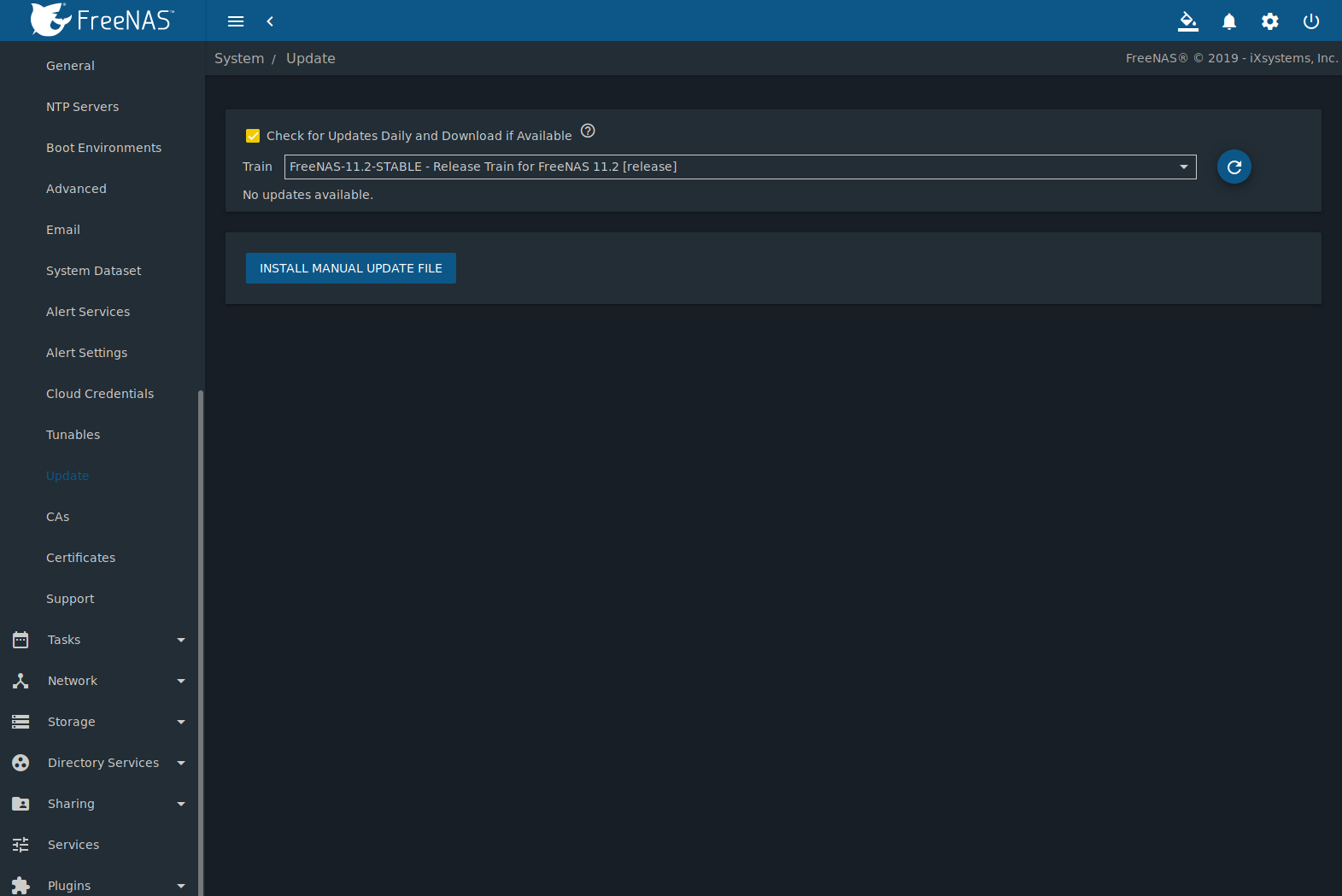Expand the Sharing menu arrow
Image resolution: width=1342 pixels, height=896 pixels.
(x=181, y=804)
